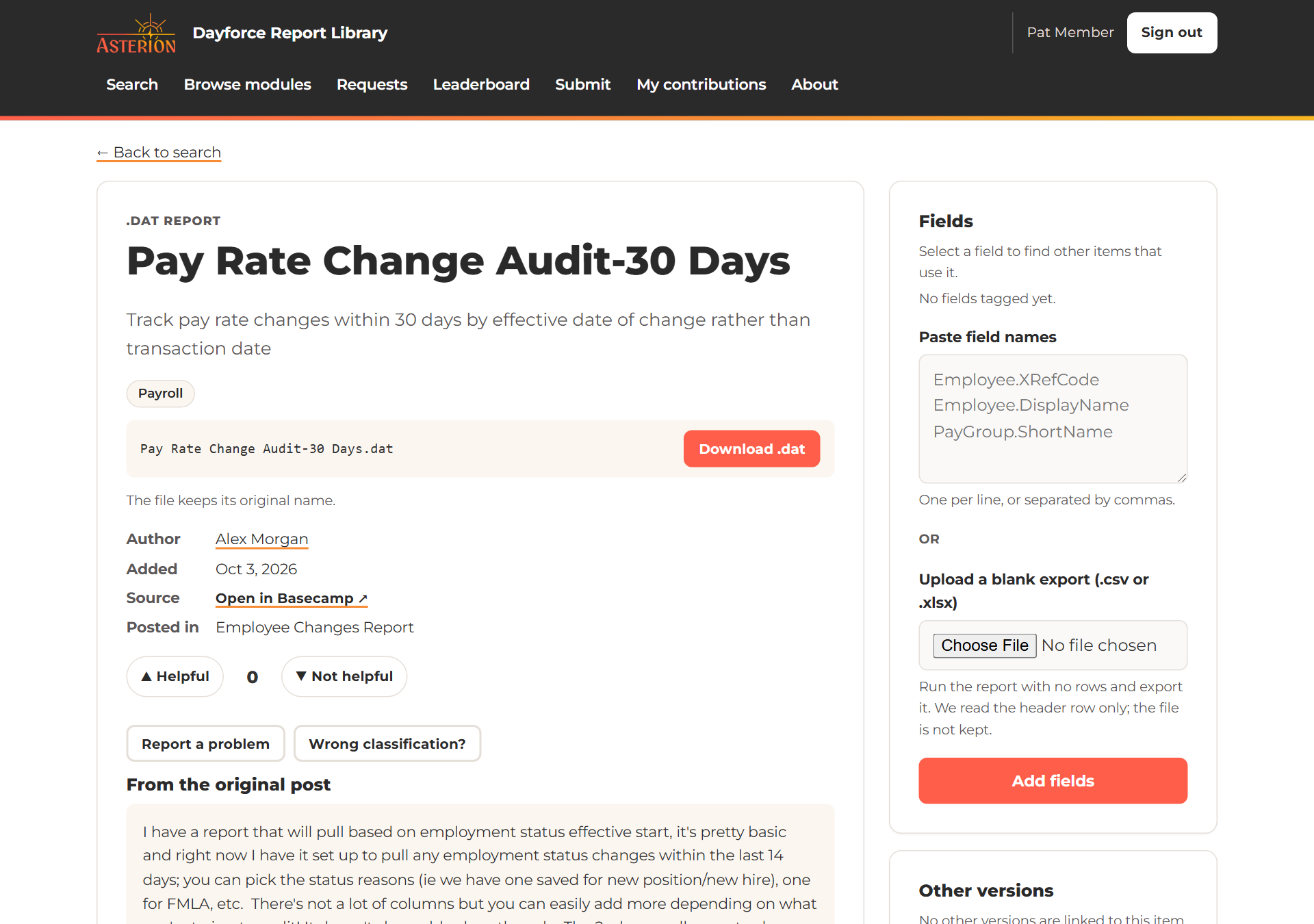Click the Sign out button
This screenshot has height=924, width=1314.
tap(1172, 33)
